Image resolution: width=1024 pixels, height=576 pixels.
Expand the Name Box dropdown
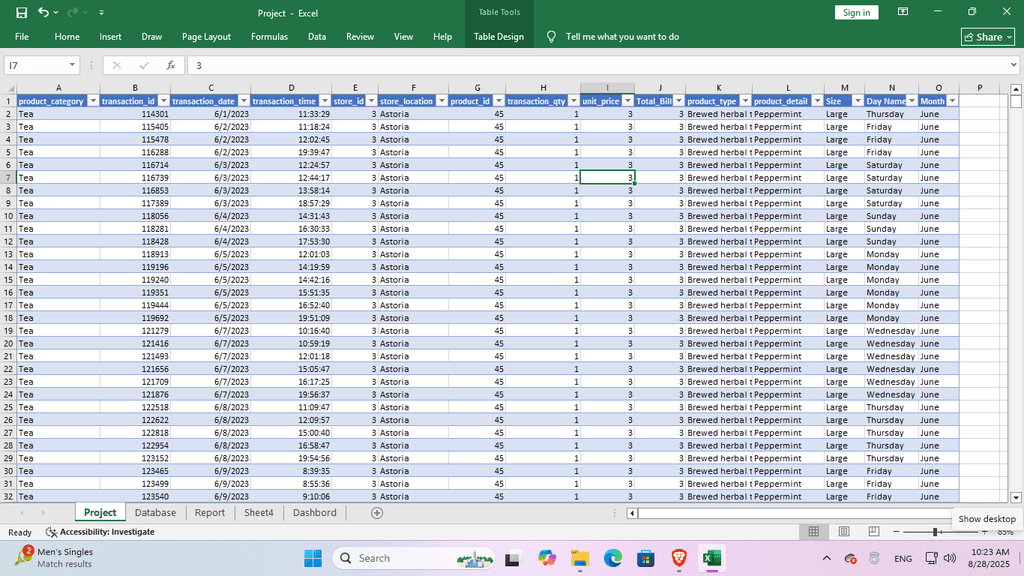click(73, 65)
